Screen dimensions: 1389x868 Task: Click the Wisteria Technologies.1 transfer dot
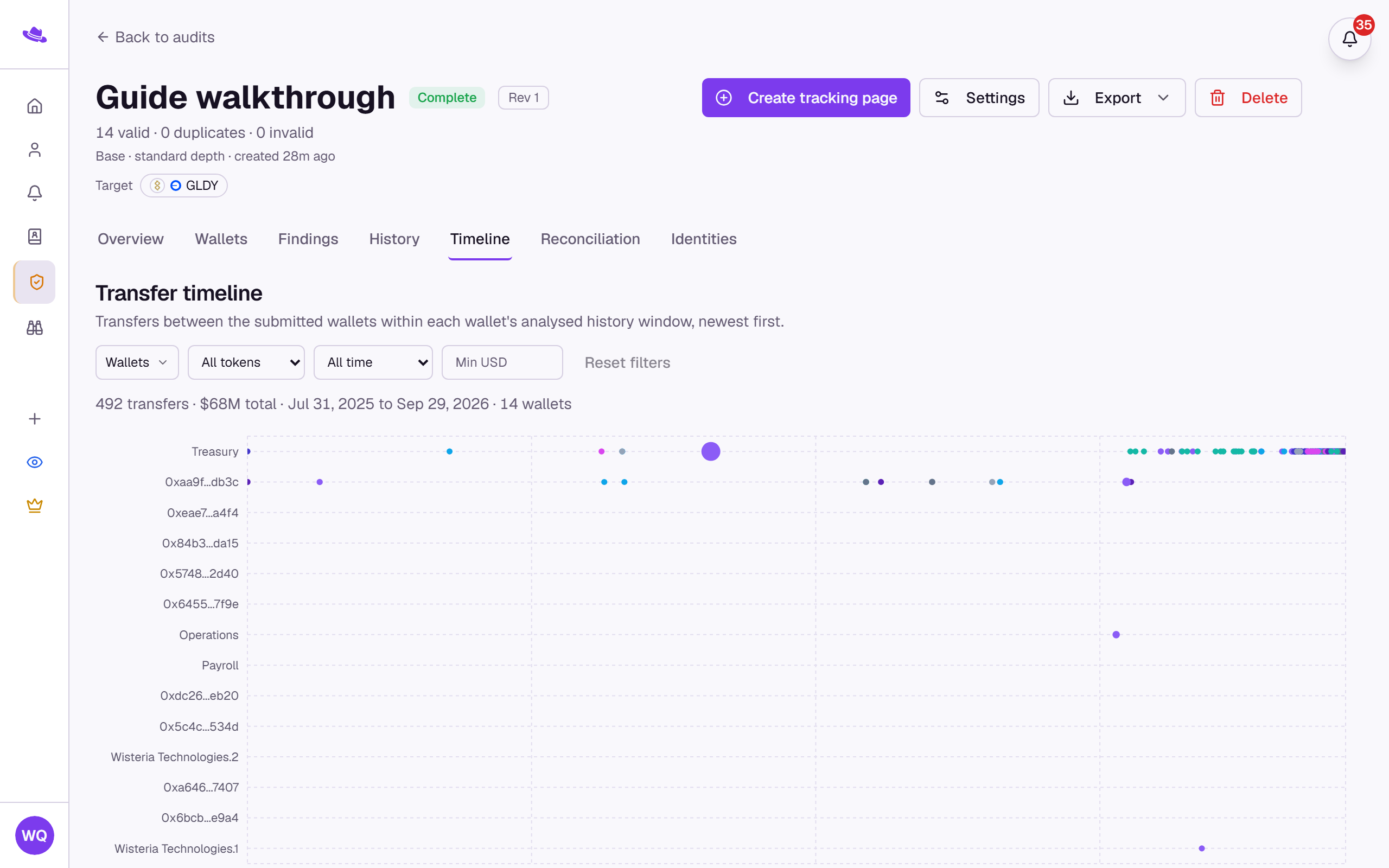coord(1201,848)
